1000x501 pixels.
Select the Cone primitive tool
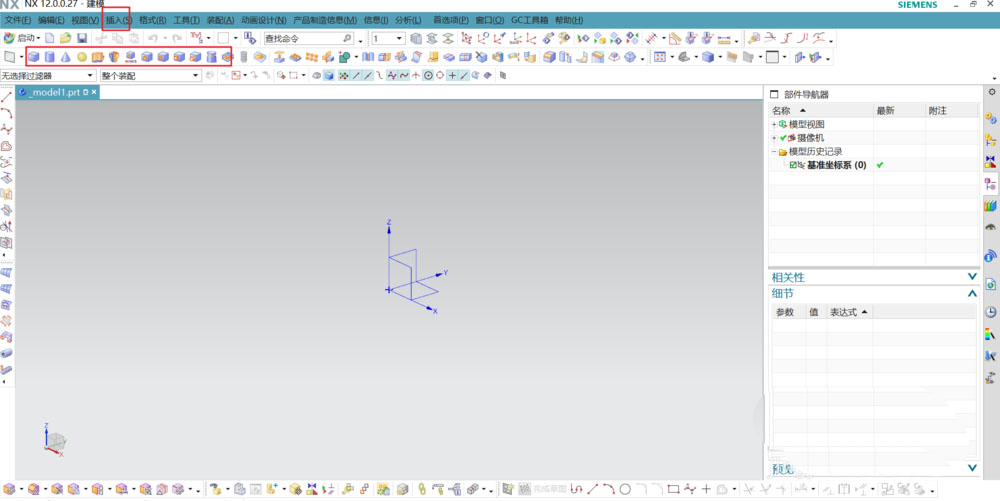click(65, 57)
